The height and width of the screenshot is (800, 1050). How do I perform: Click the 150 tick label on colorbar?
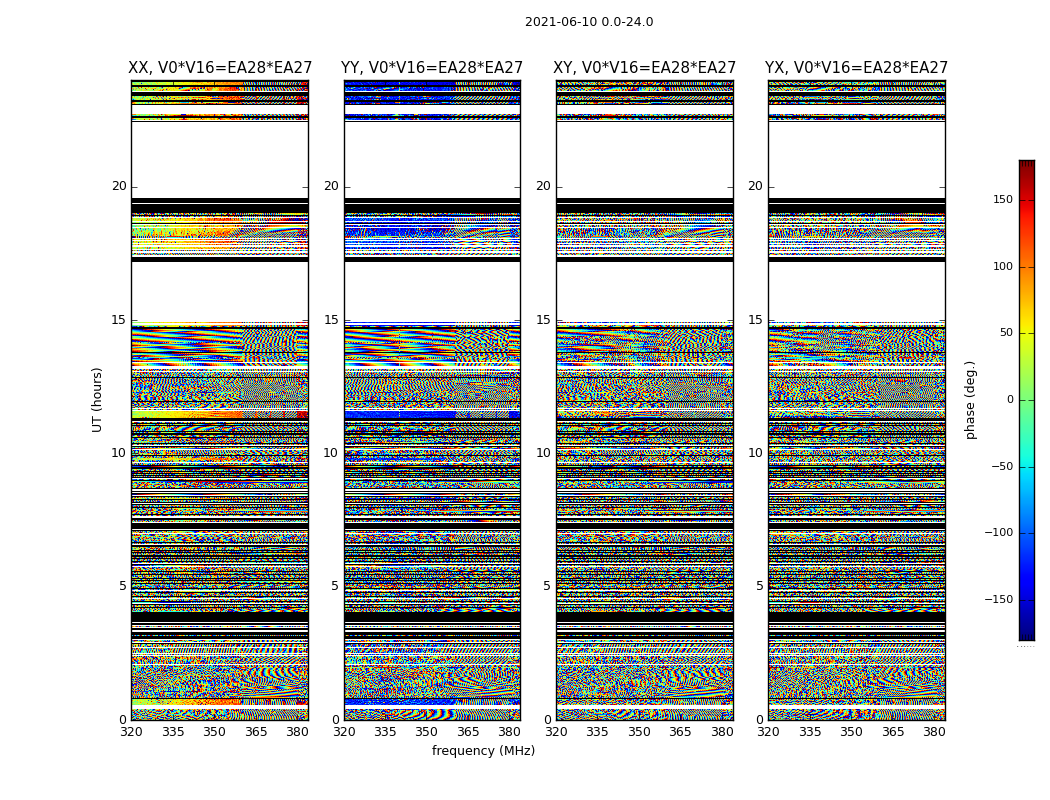[x=1003, y=199]
